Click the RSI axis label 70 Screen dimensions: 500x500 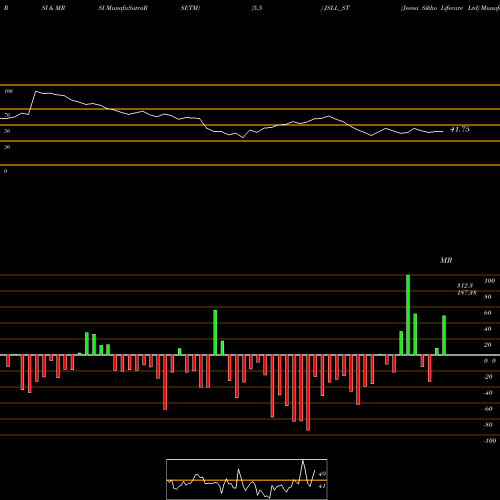point(7,115)
